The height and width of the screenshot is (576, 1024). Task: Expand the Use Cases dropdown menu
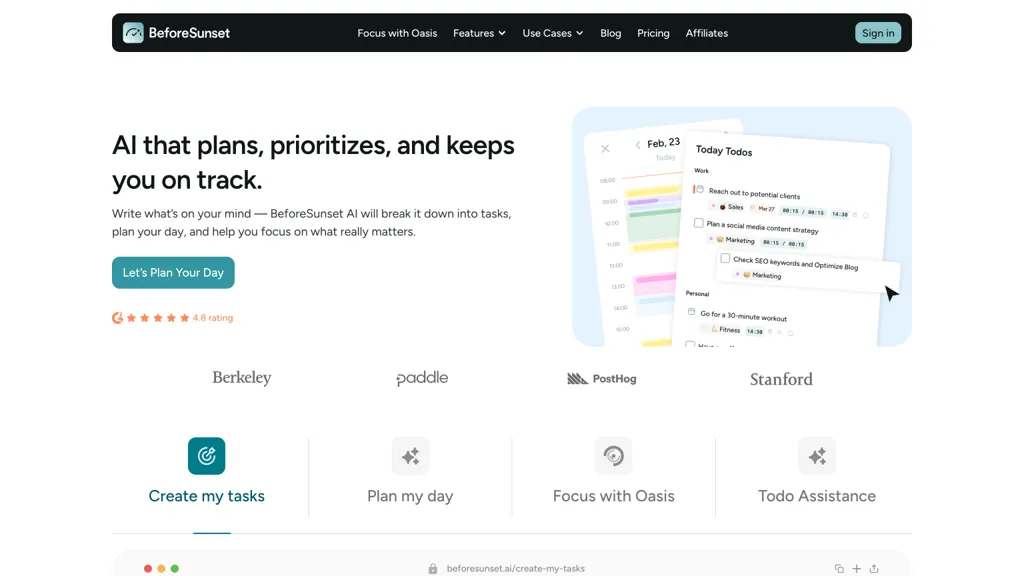click(x=552, y=33)
